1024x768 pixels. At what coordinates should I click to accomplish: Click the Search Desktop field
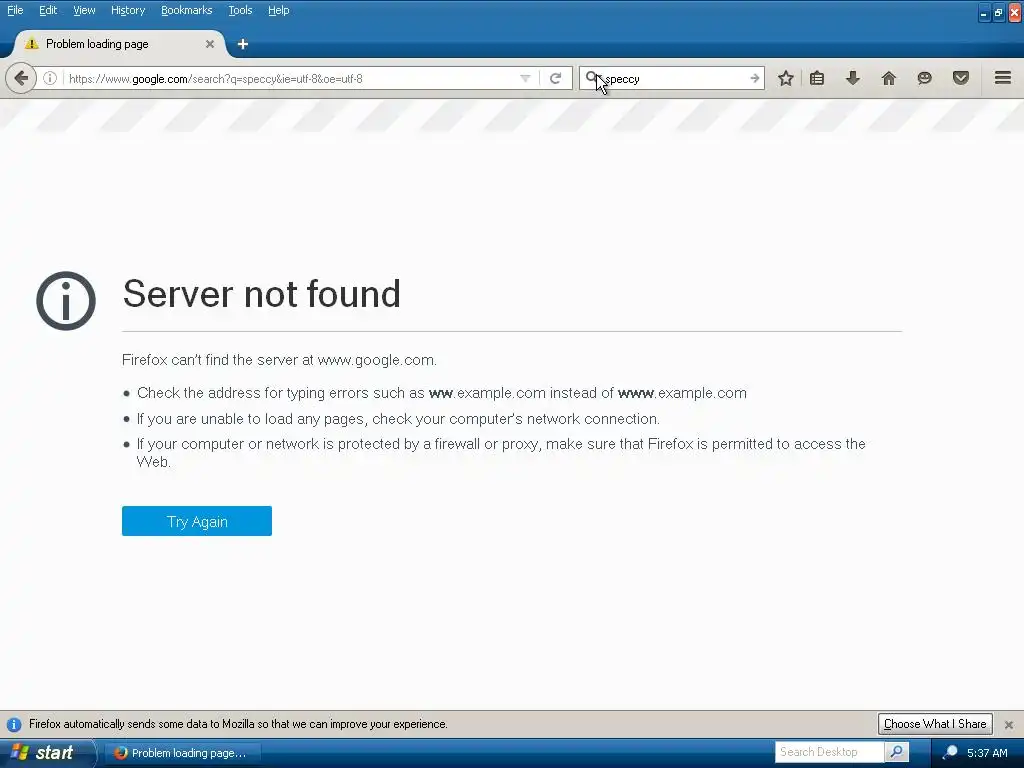829,752
